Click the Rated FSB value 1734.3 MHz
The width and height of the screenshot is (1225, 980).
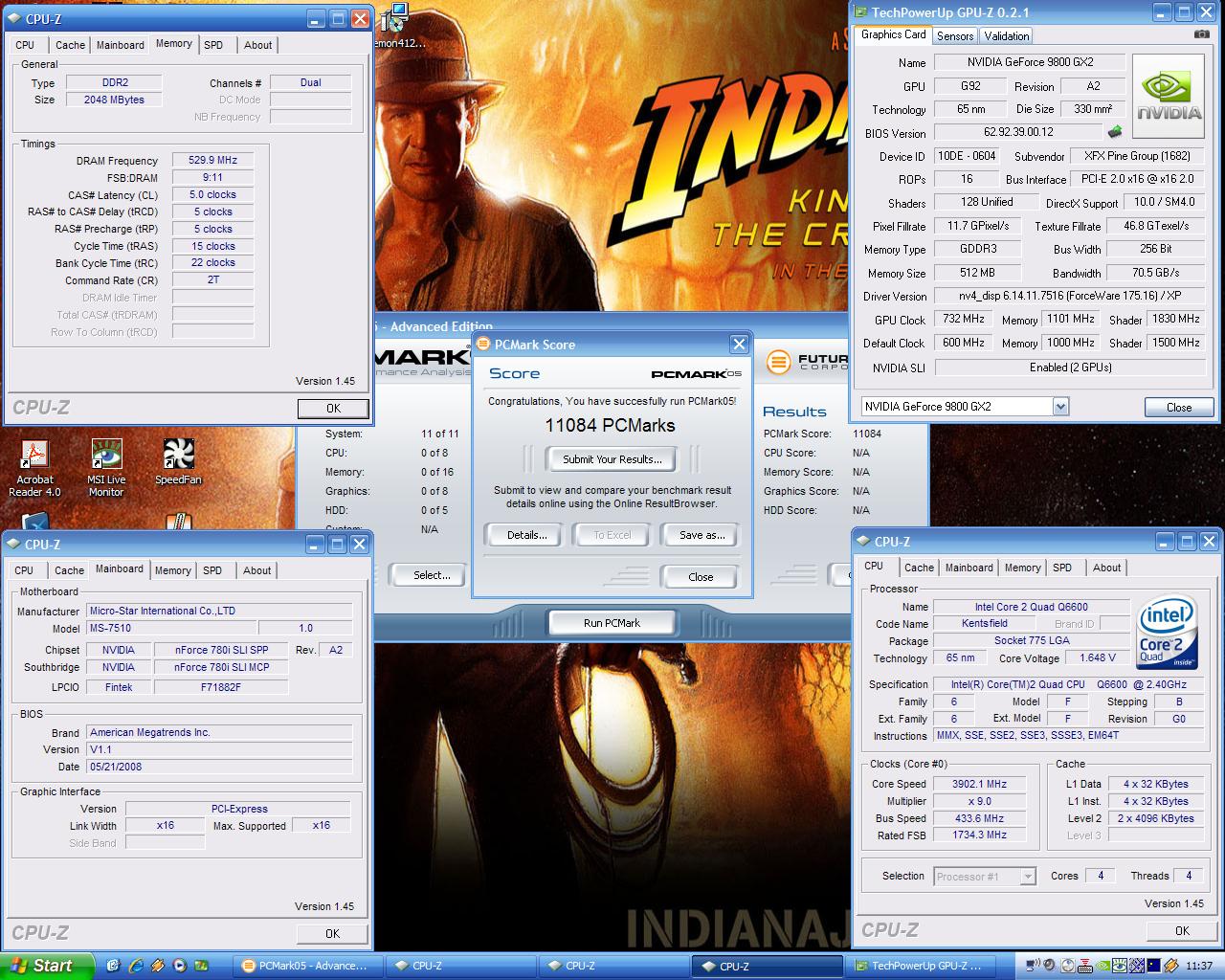point(979,835)
